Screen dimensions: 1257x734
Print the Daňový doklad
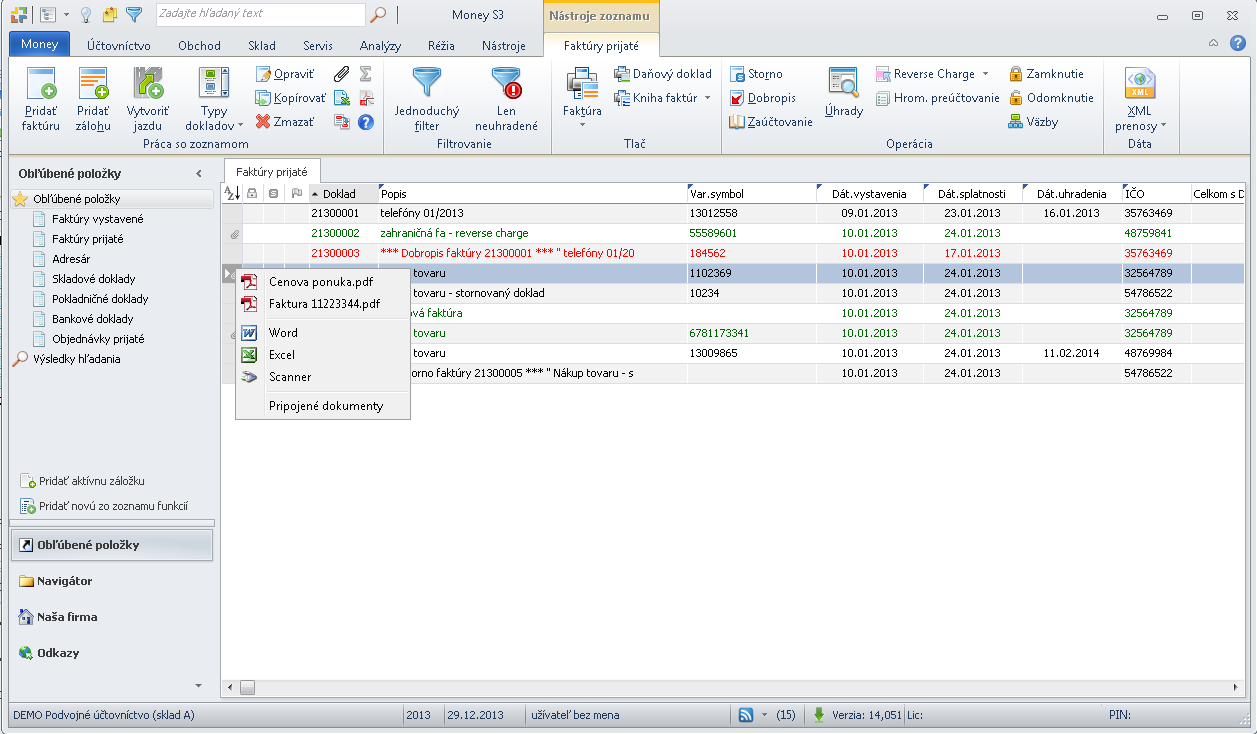[x=663, y=74]
